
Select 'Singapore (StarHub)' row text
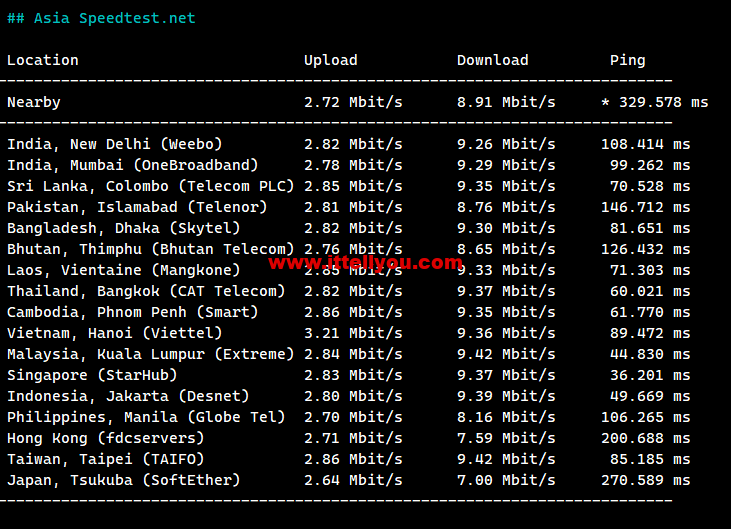pos(92,375)
